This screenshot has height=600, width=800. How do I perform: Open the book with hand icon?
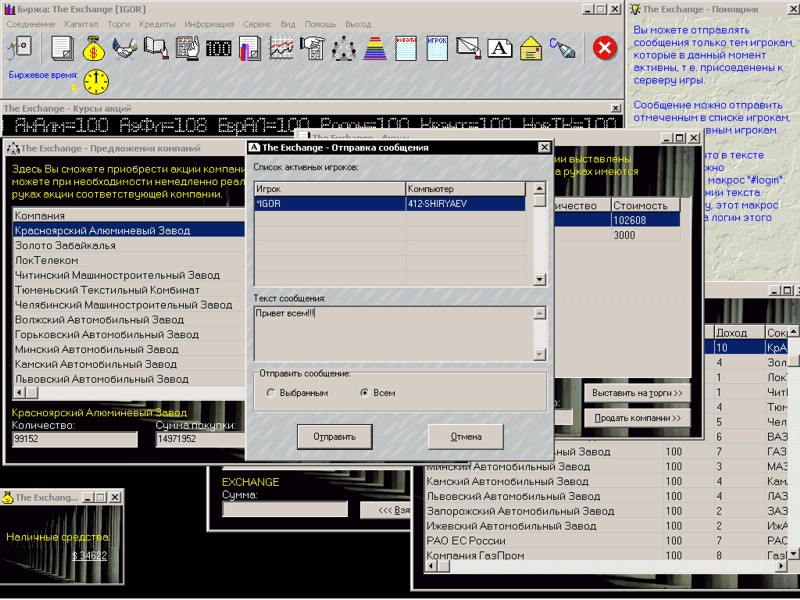click(156, 48)
